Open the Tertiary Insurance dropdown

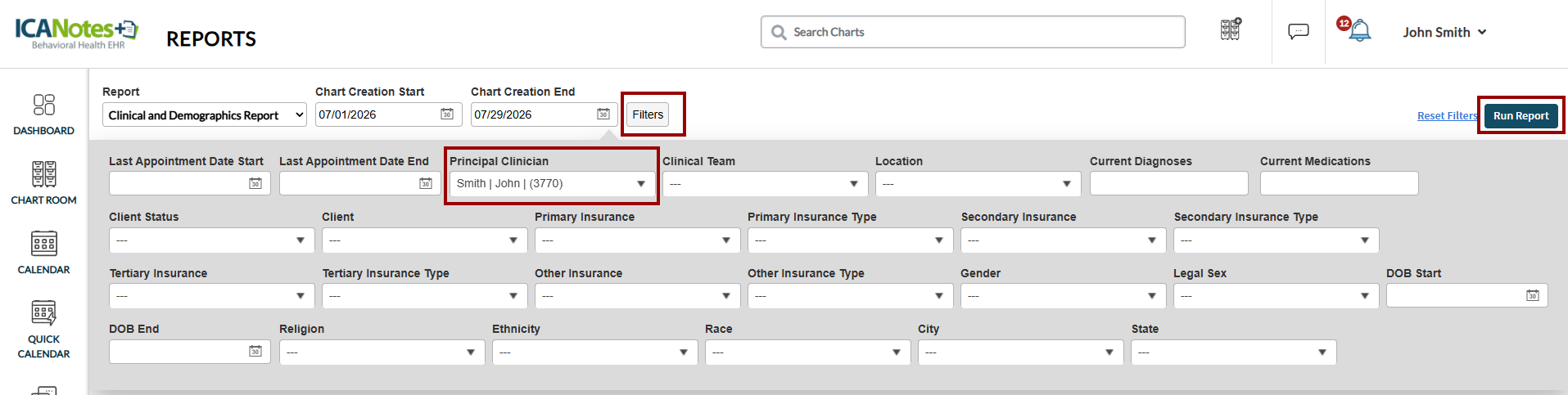click(x=211, y=295)
